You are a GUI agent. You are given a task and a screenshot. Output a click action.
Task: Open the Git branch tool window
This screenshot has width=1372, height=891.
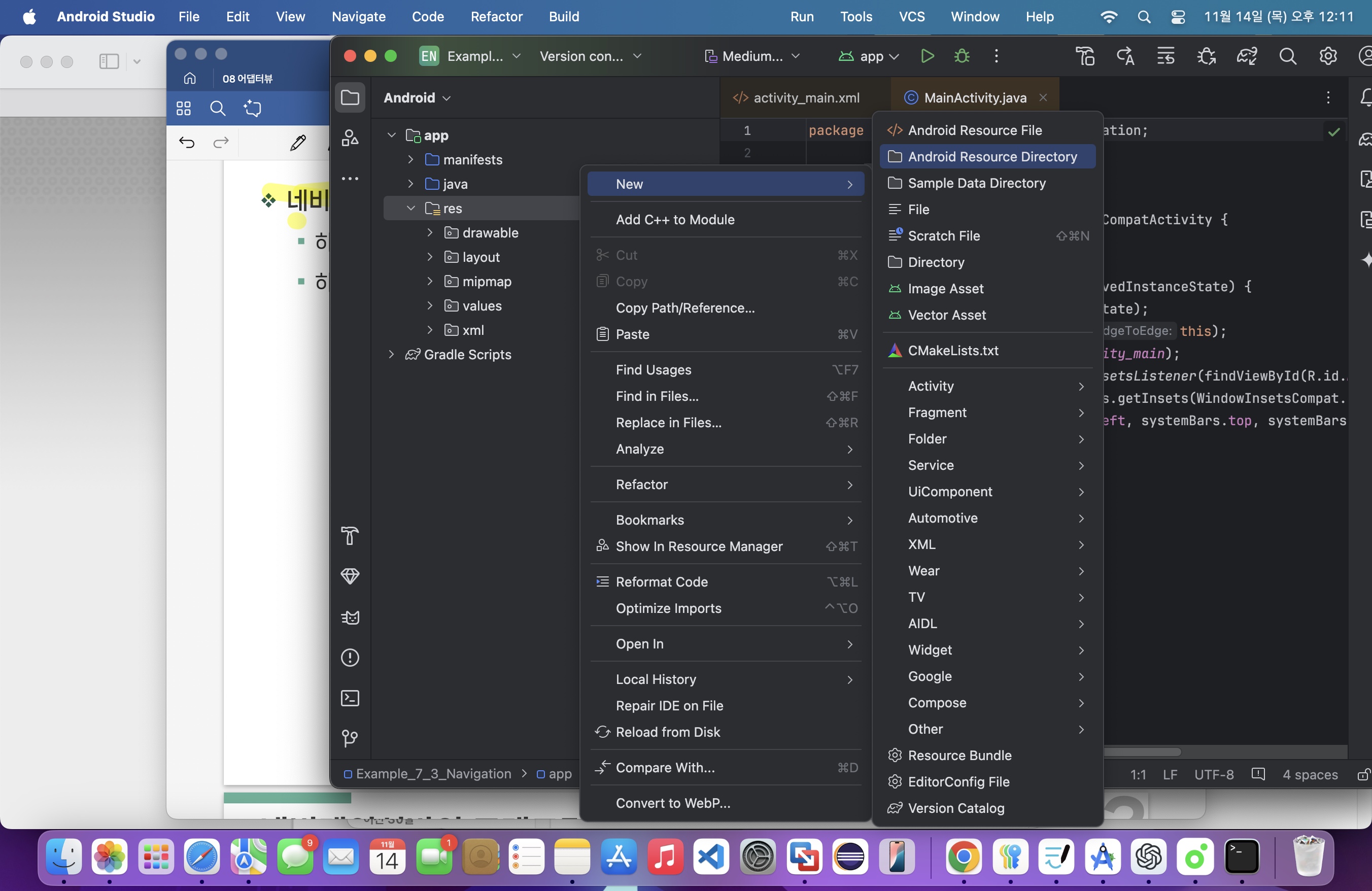350,738
